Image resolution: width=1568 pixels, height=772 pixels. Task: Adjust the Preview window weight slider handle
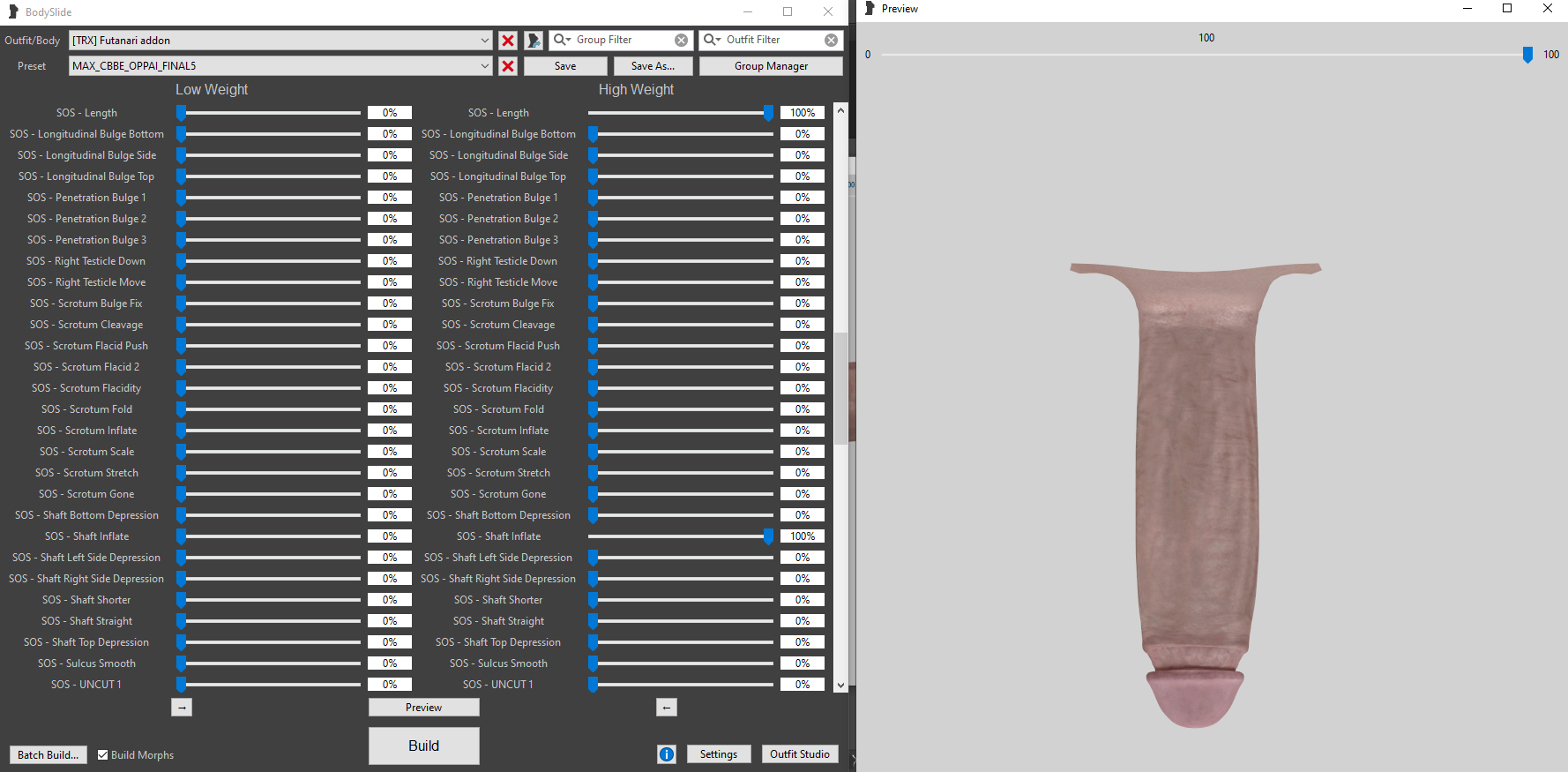pos(1527,55)
